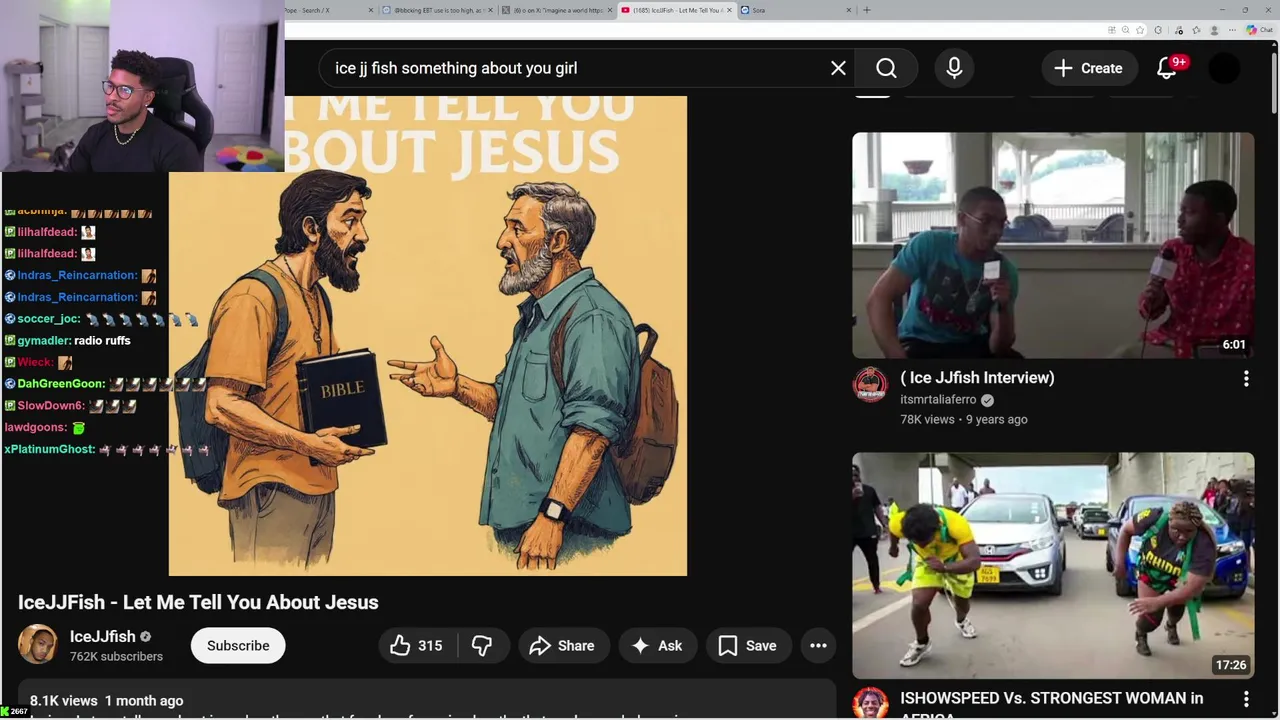Image resolution: width=1280 pixels, height=720 pixels.
Task: Open the ( Ice JJfish Interview) title
Action: point(977,378)
